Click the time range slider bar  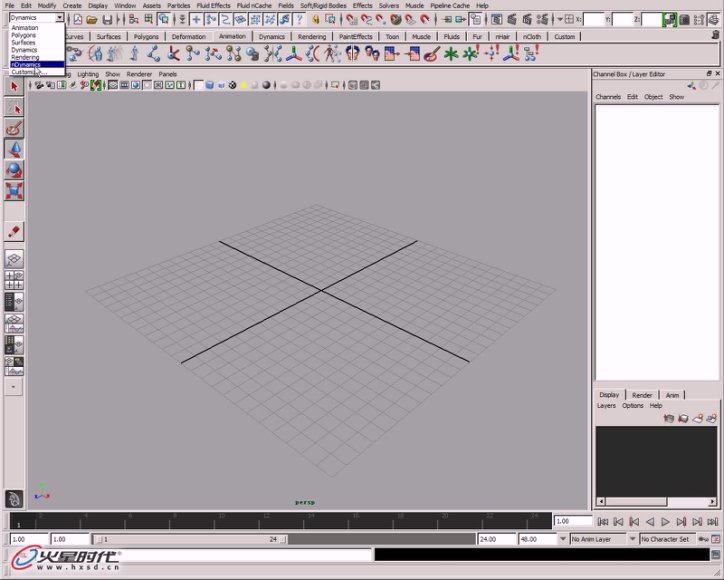click(190, 539)
